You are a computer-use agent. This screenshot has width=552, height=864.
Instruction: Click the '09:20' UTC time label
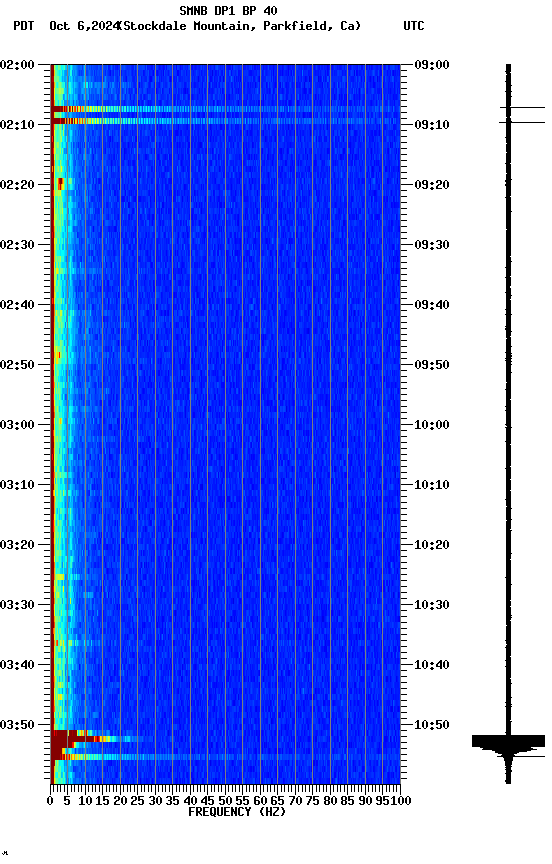click(x=432, y=185)
